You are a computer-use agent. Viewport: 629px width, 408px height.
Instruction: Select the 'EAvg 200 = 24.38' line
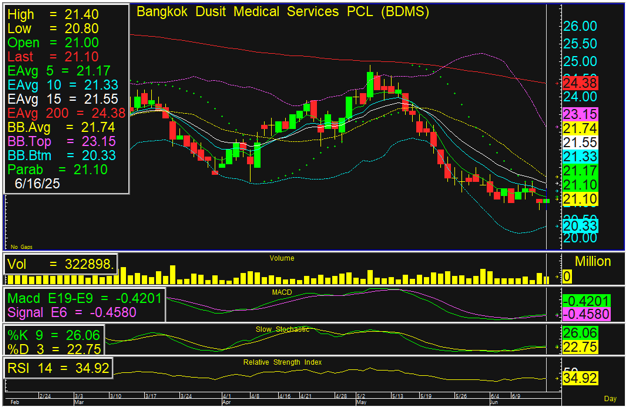pos(66,113)
